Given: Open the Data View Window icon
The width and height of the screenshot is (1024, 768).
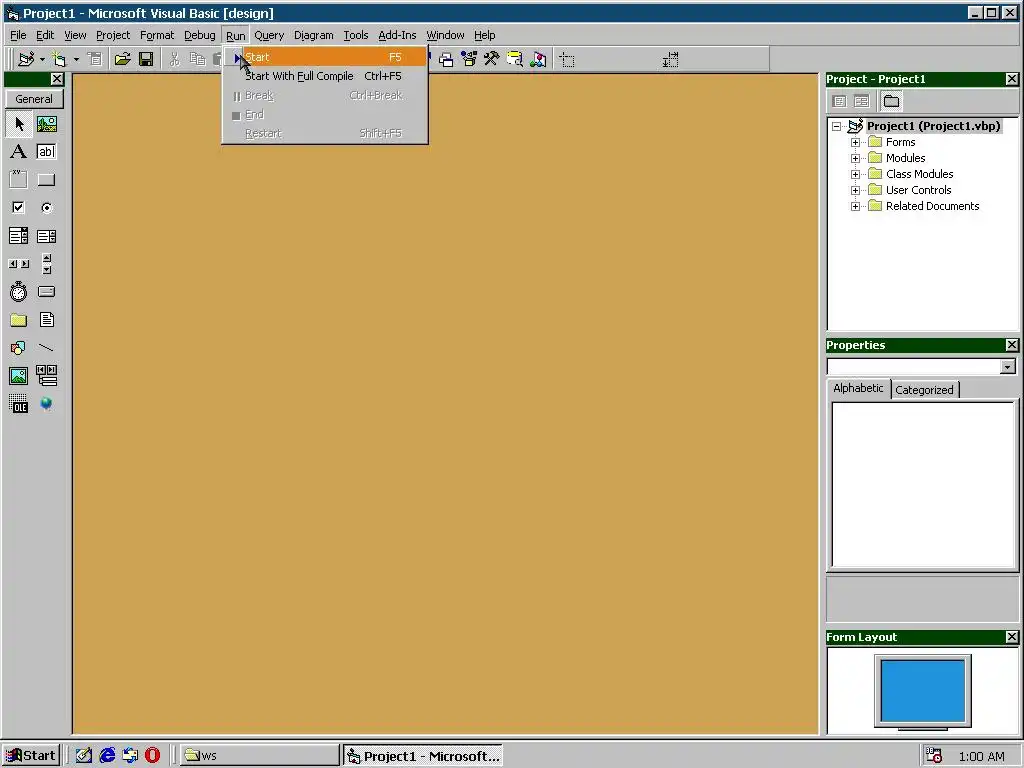Looking at the screenshot, I should pos(515,59).
